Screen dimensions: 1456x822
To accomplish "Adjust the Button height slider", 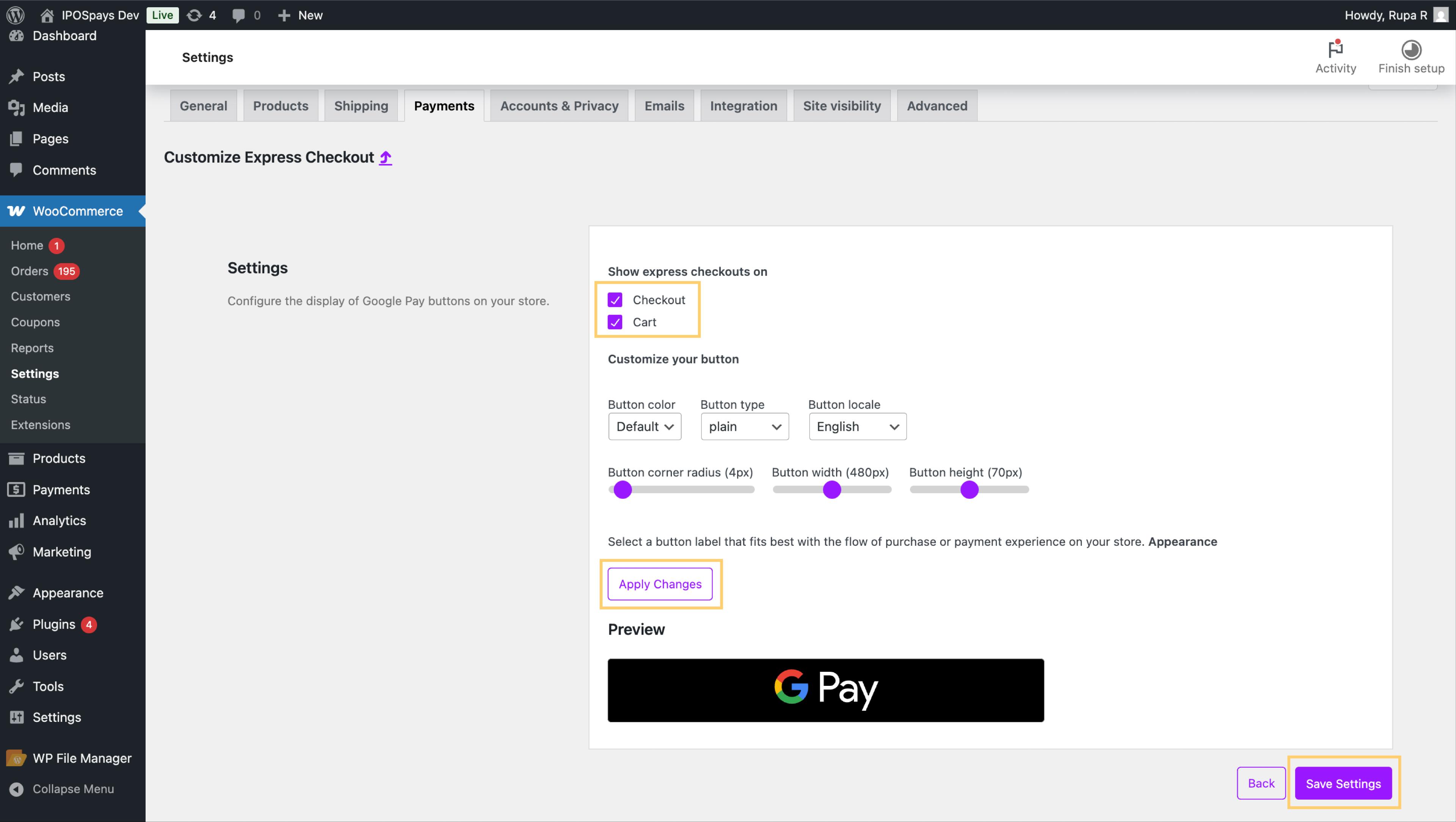I will tap(970, 490).
